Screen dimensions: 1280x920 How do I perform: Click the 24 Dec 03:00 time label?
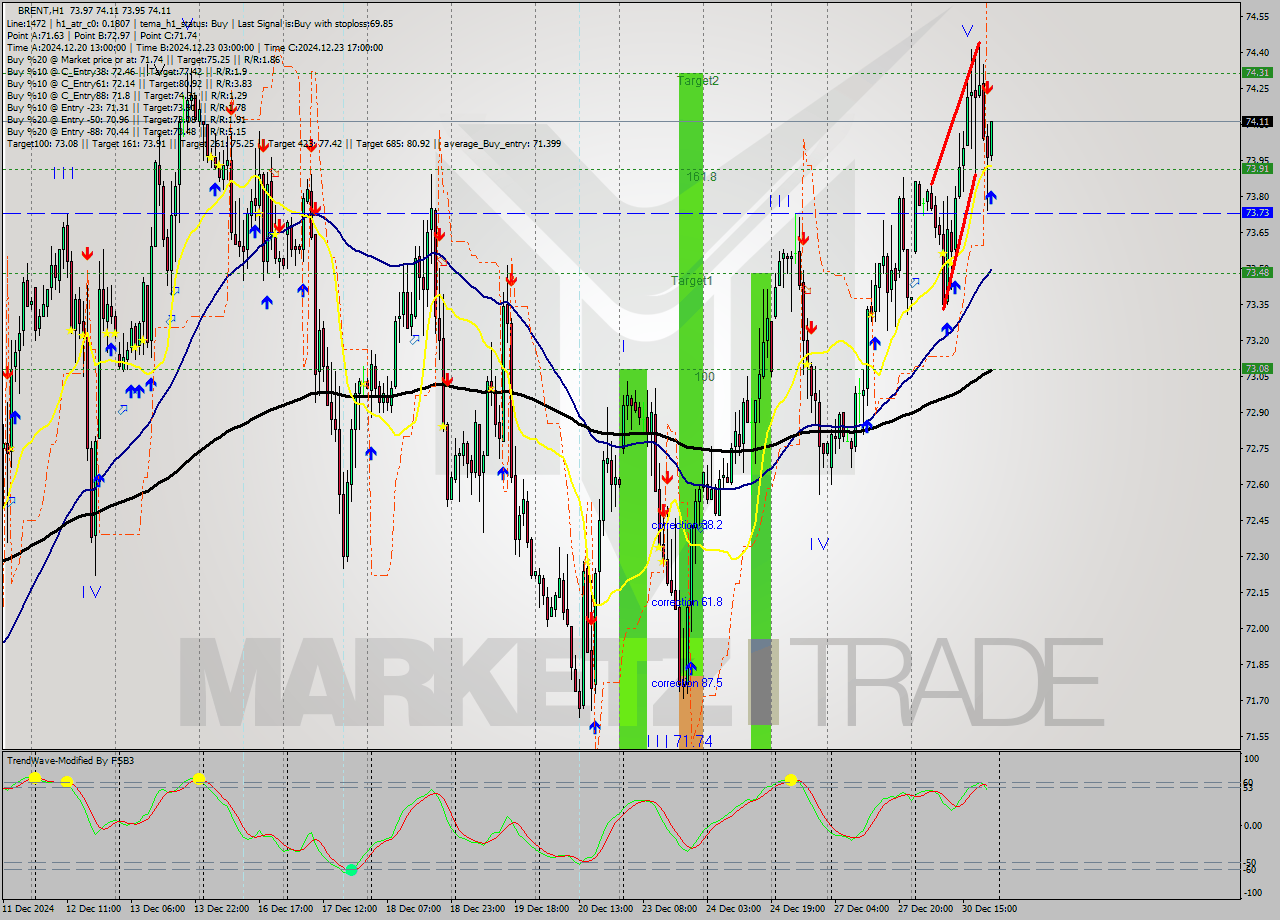[x=734, y=909]
